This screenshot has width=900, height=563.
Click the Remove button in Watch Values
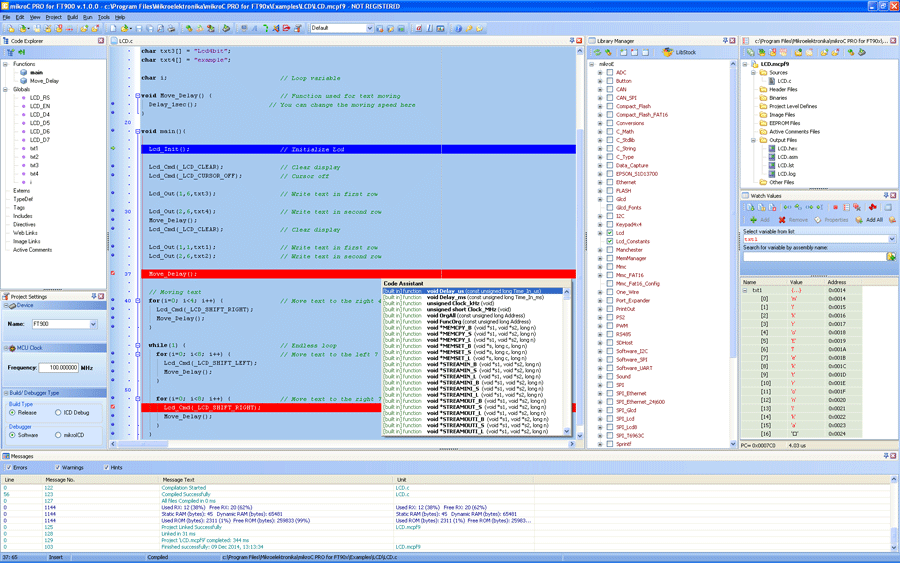coord(793,220)
